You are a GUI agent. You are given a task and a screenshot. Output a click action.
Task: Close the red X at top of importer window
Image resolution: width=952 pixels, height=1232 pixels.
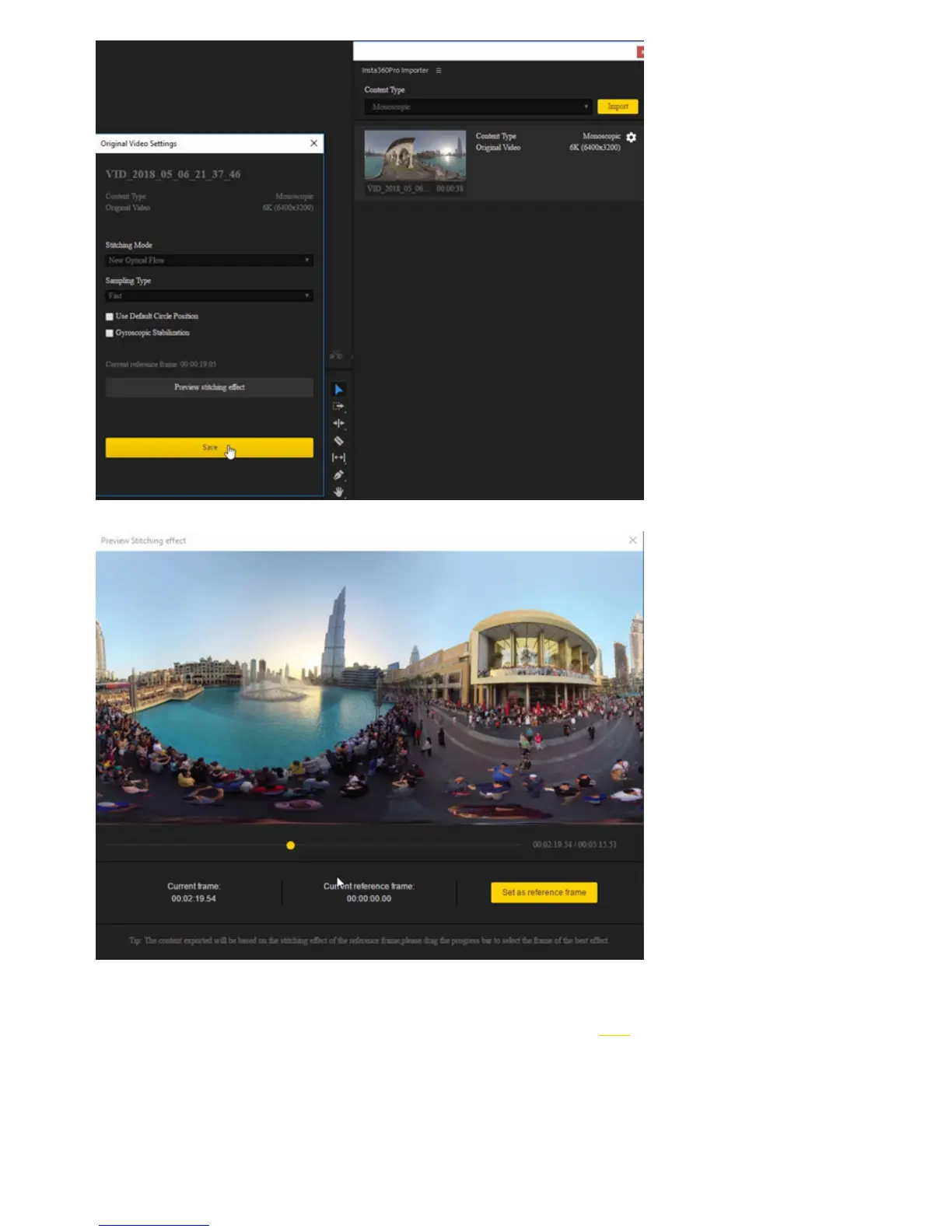(640, 52)
